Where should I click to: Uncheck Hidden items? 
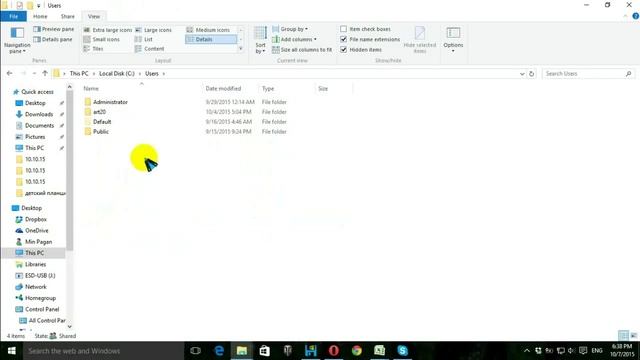pos(343,49)
